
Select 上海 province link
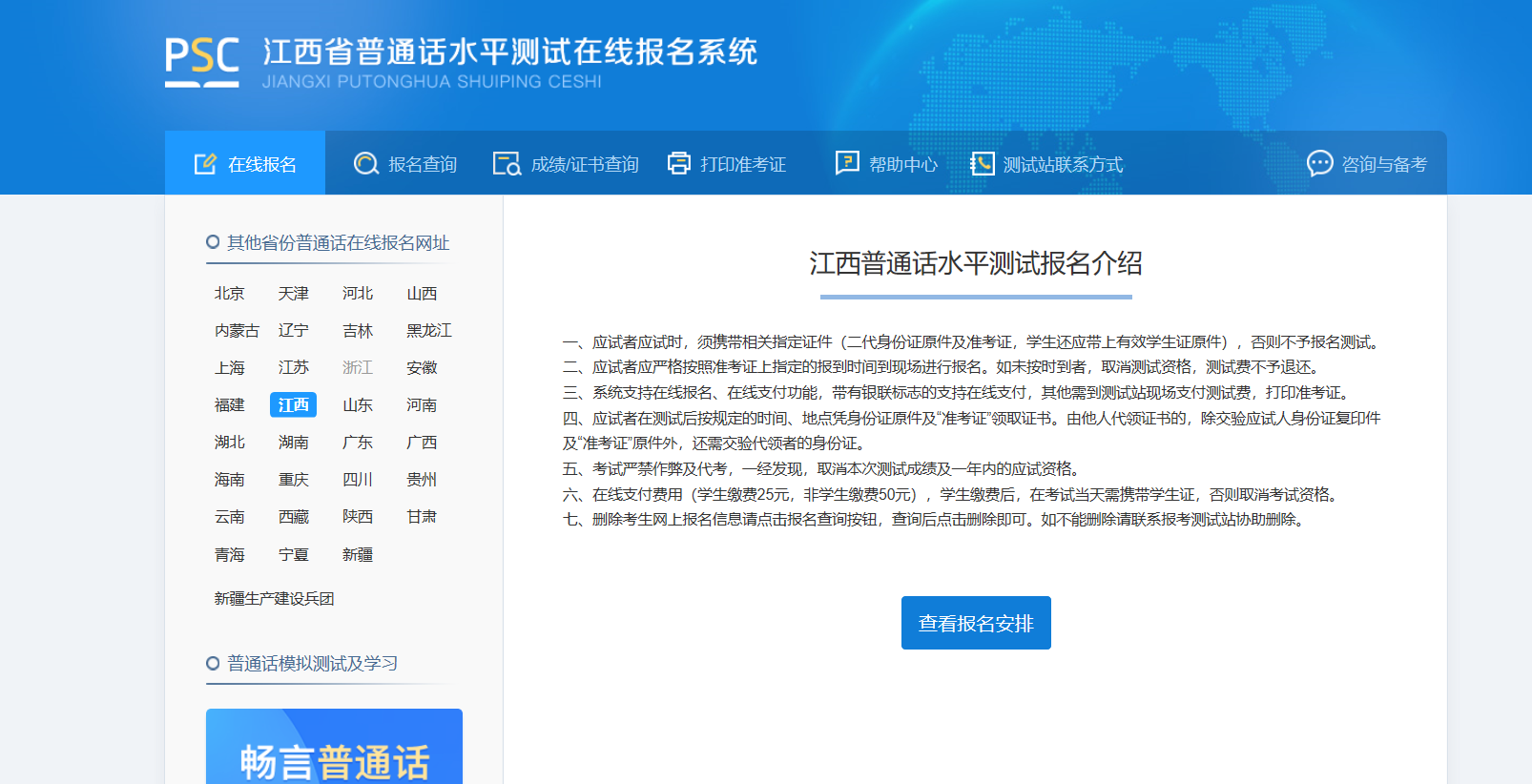[229, 367]
